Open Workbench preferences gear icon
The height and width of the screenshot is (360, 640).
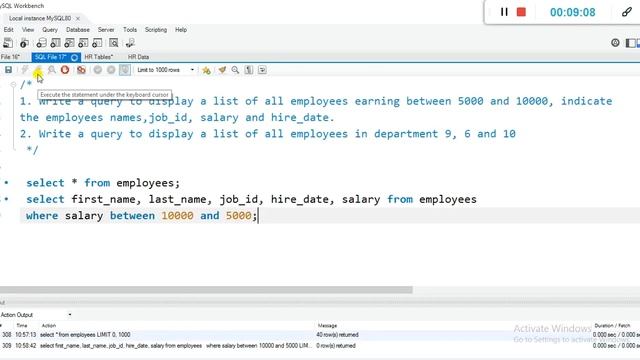(x=615, y=43)
